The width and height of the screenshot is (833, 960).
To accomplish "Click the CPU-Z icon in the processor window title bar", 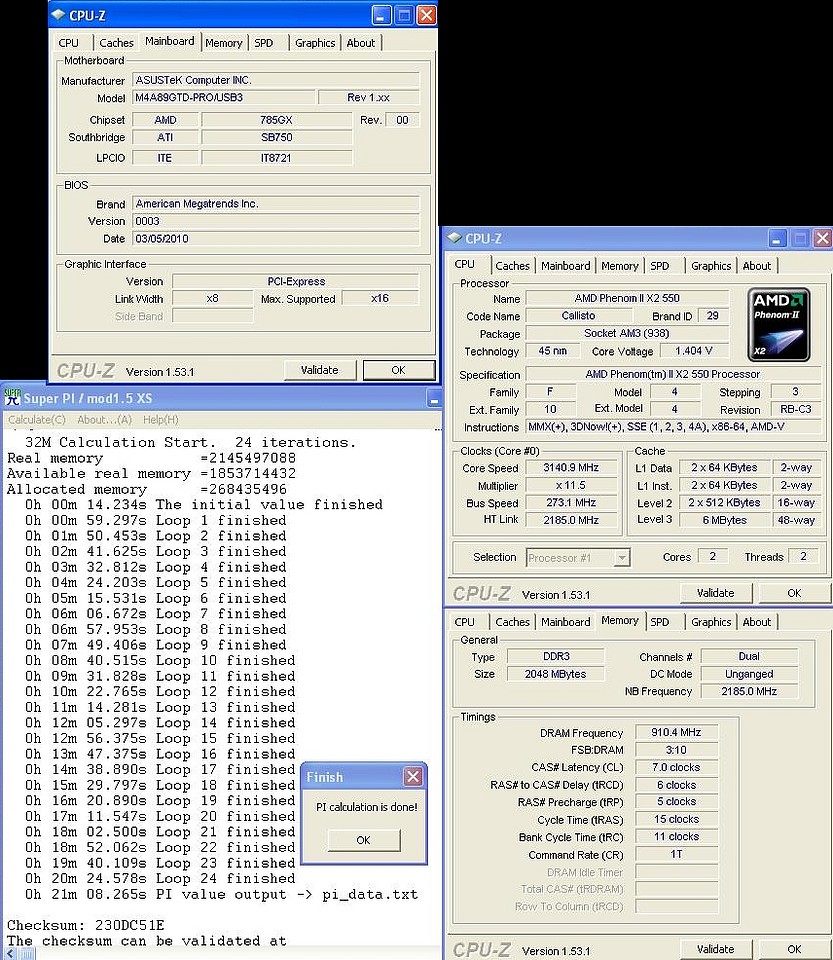I will (x=455, y=238).
